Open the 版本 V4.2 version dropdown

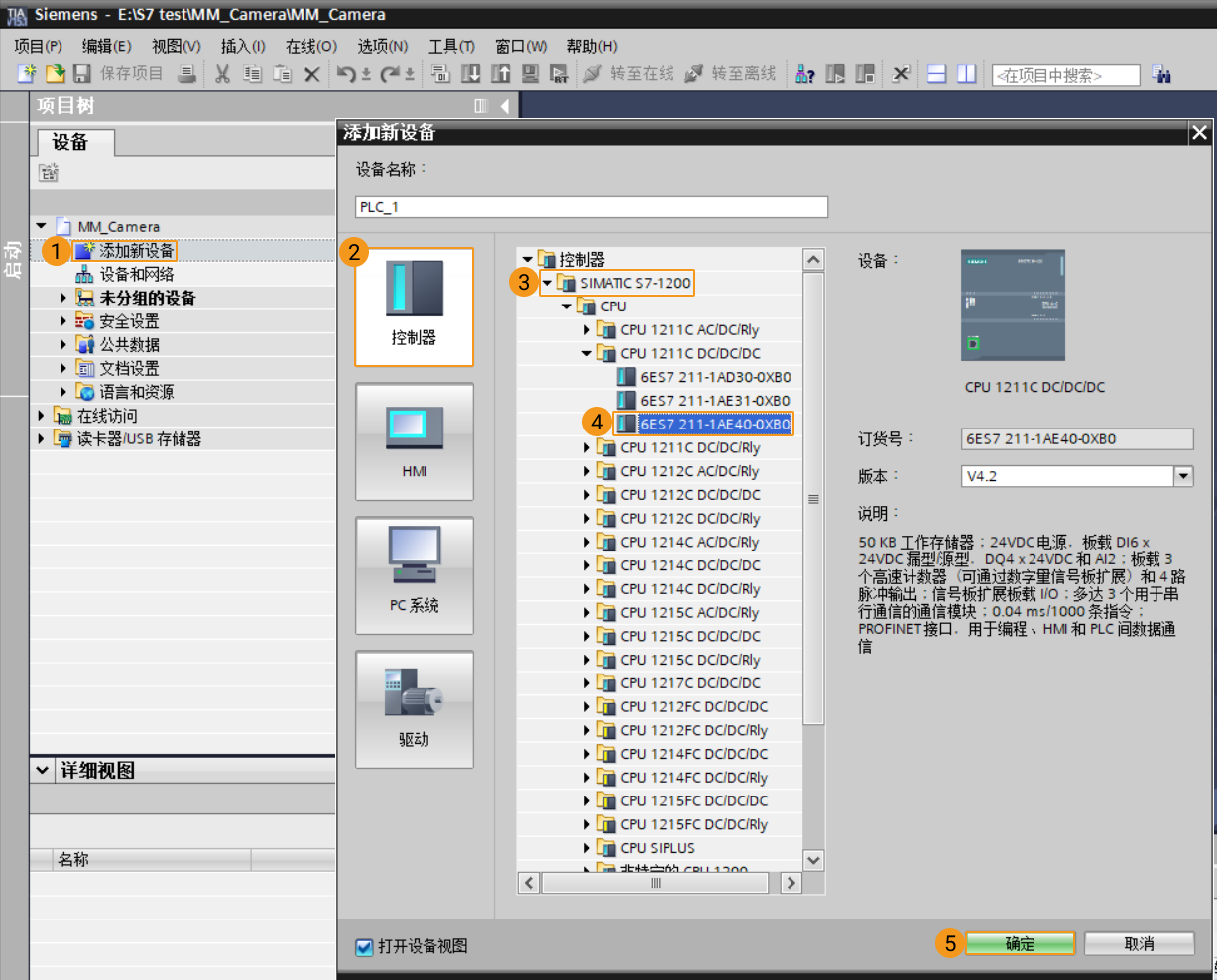coord(1180,477)
